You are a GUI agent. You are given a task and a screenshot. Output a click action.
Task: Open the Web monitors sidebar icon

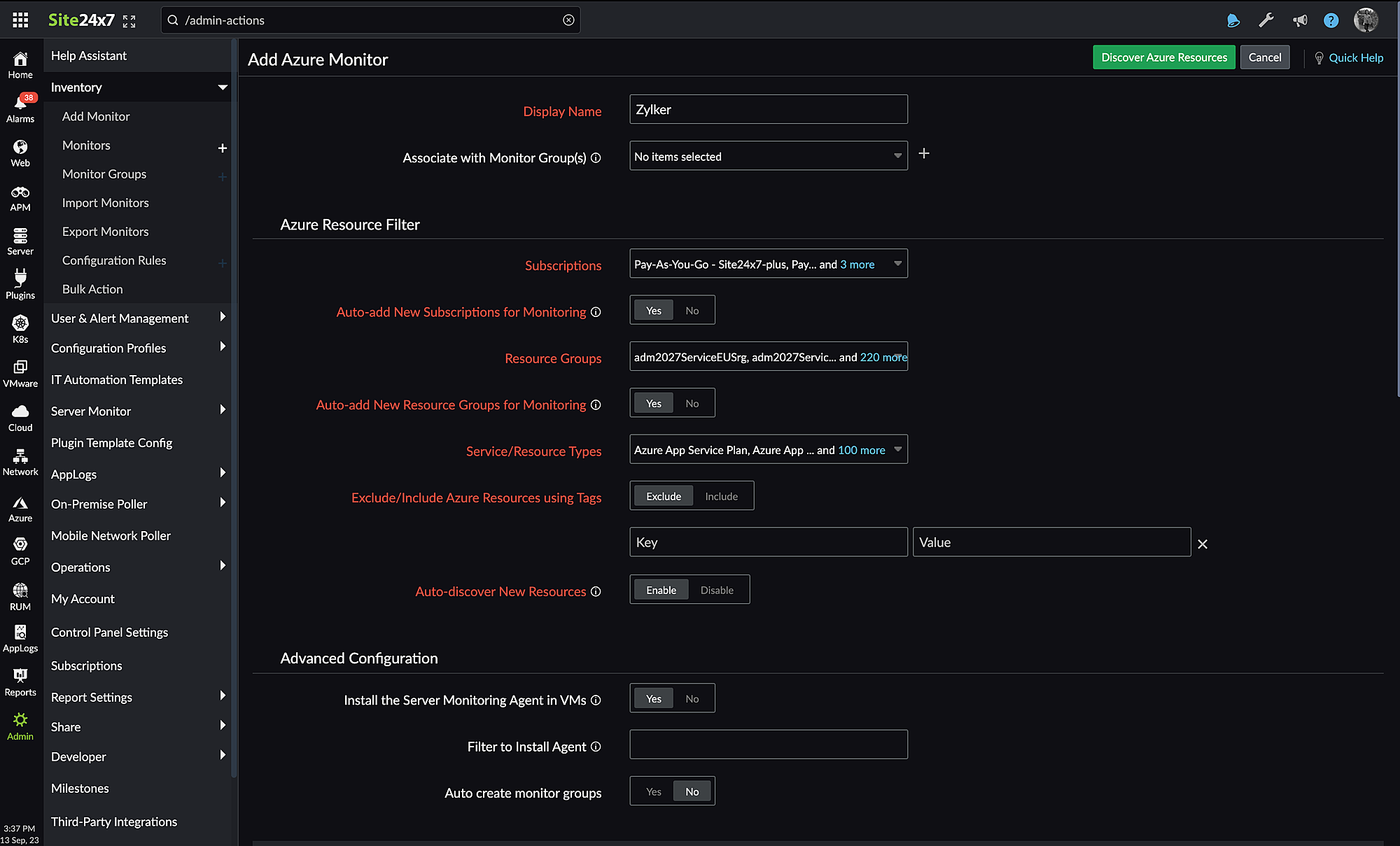[20, 153]
